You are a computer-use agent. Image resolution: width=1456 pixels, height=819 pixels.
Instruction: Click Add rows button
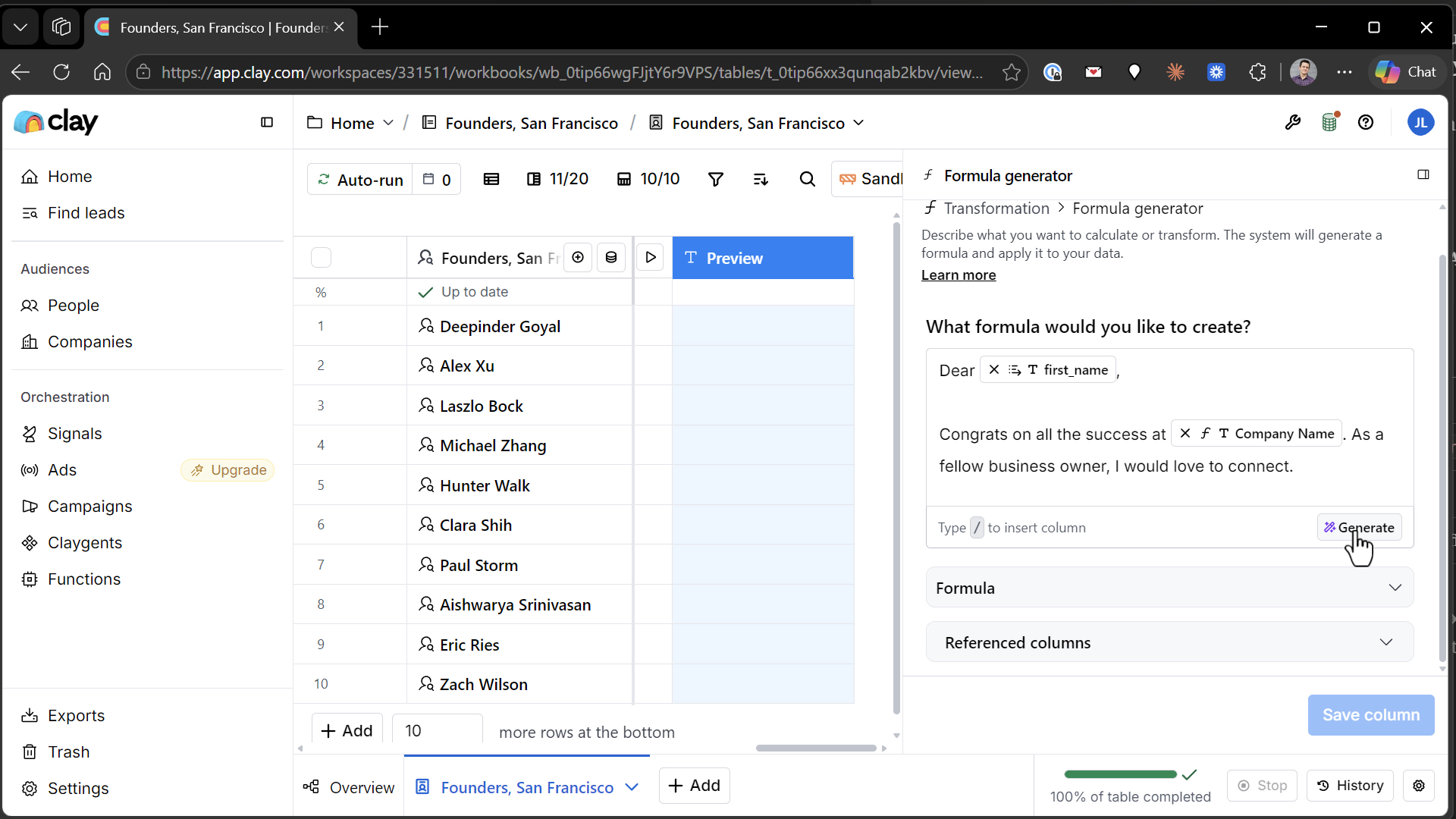tap(347, 730)
